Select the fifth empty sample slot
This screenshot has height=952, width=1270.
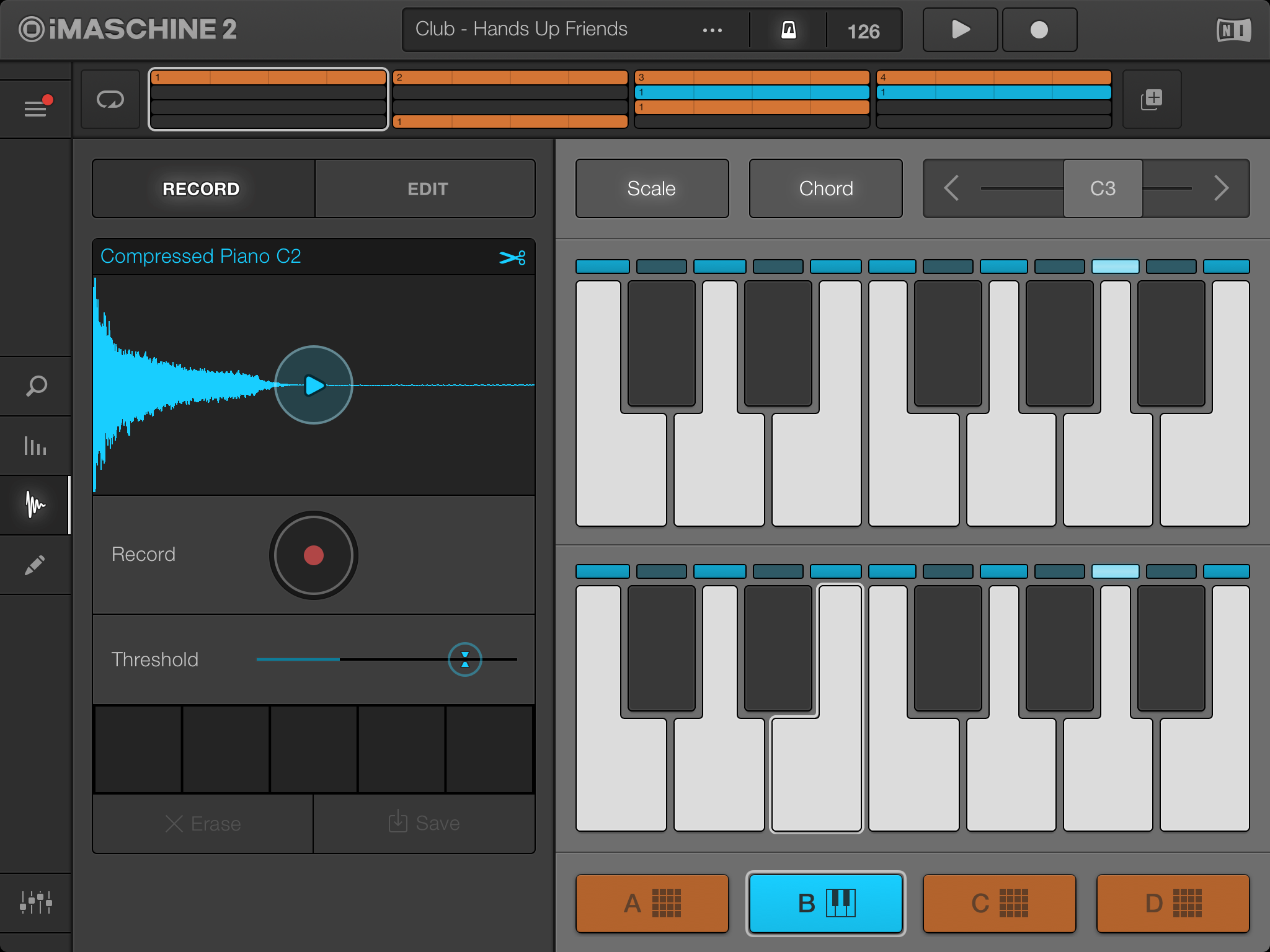click(489, 749)
